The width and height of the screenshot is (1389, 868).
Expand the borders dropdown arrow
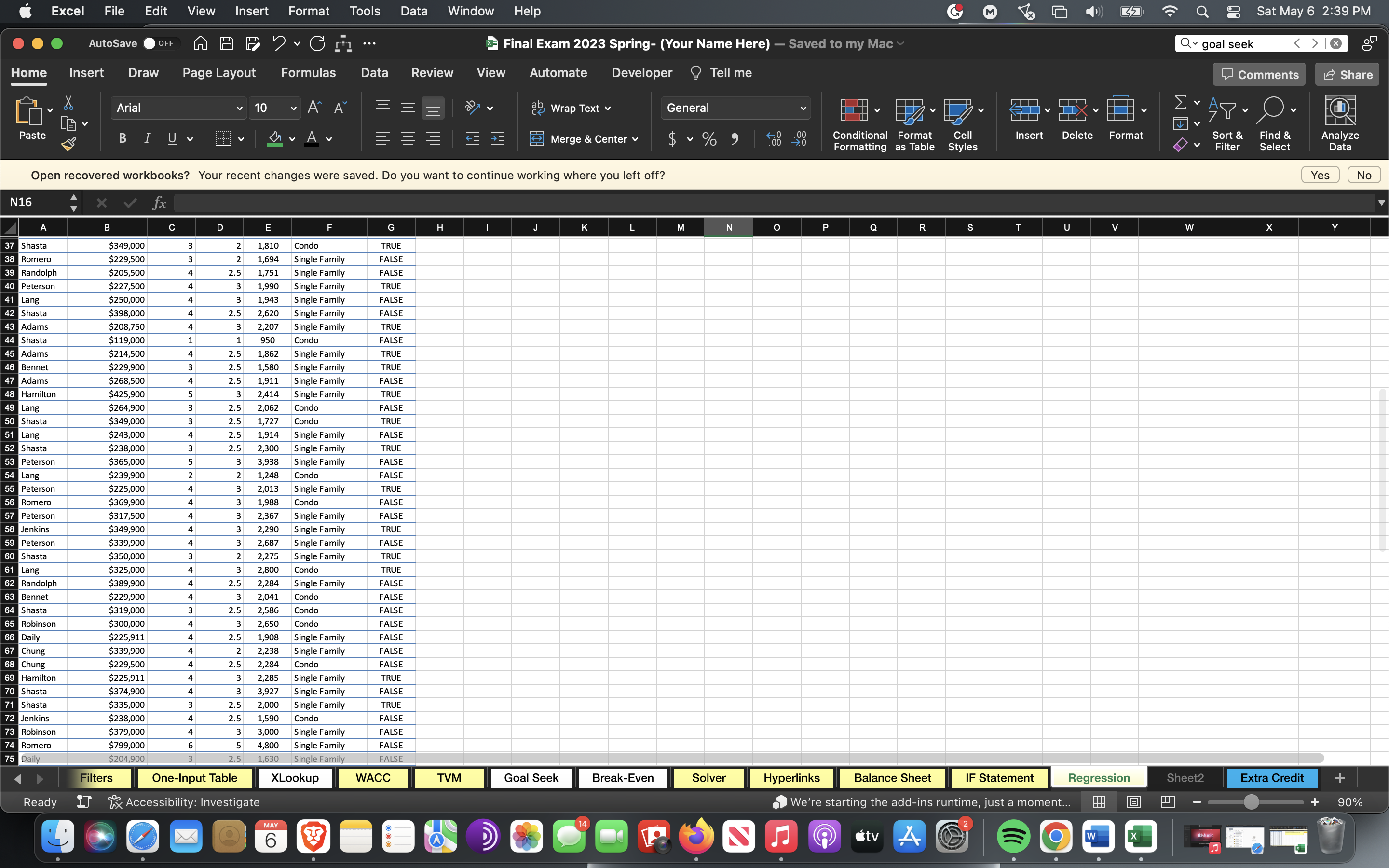241,139
